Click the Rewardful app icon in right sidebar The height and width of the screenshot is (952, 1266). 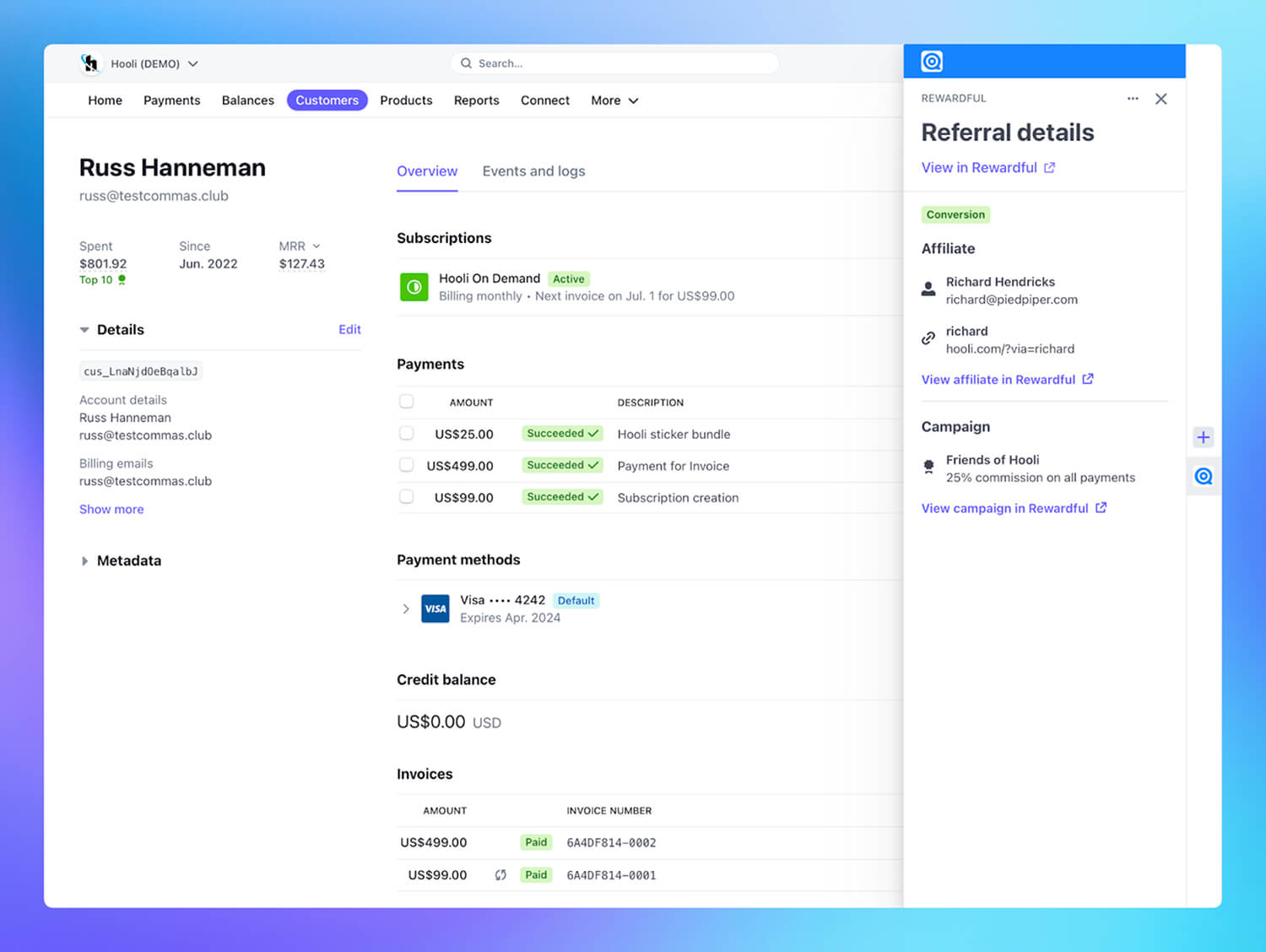point(1204,476)
